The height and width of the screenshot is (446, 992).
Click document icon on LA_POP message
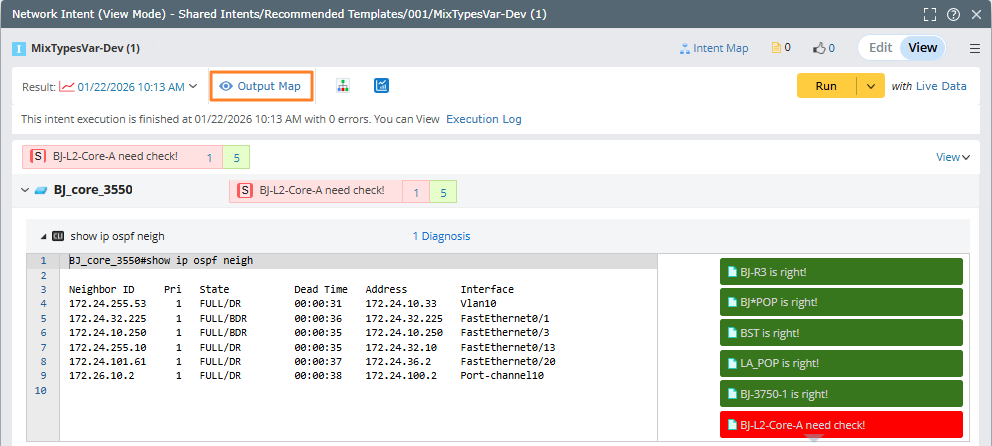coord(733,363)
